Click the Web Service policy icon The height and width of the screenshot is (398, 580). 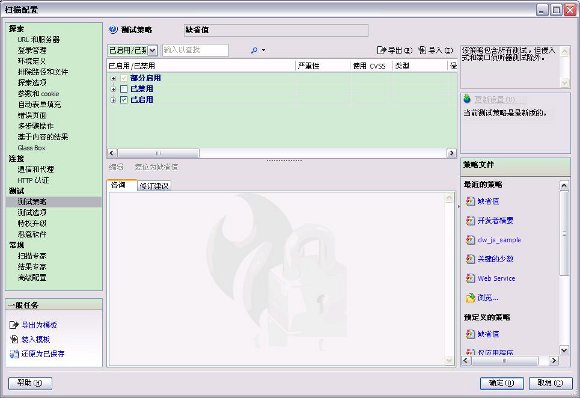pyautogui.click(x=470, y=278)
